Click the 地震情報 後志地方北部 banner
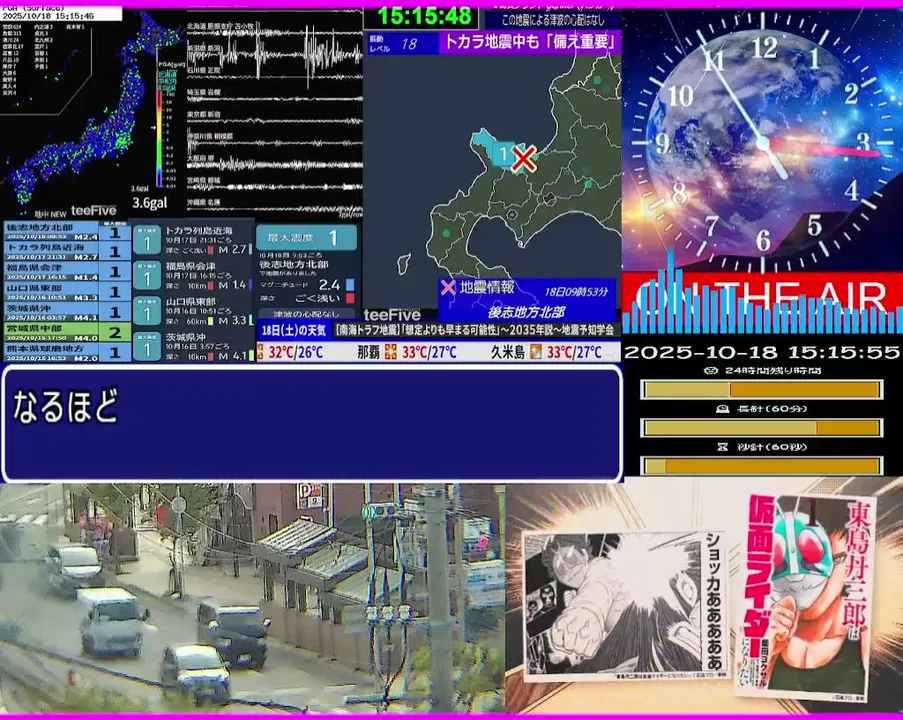This screenshot has width=903, height=720. 526,300
